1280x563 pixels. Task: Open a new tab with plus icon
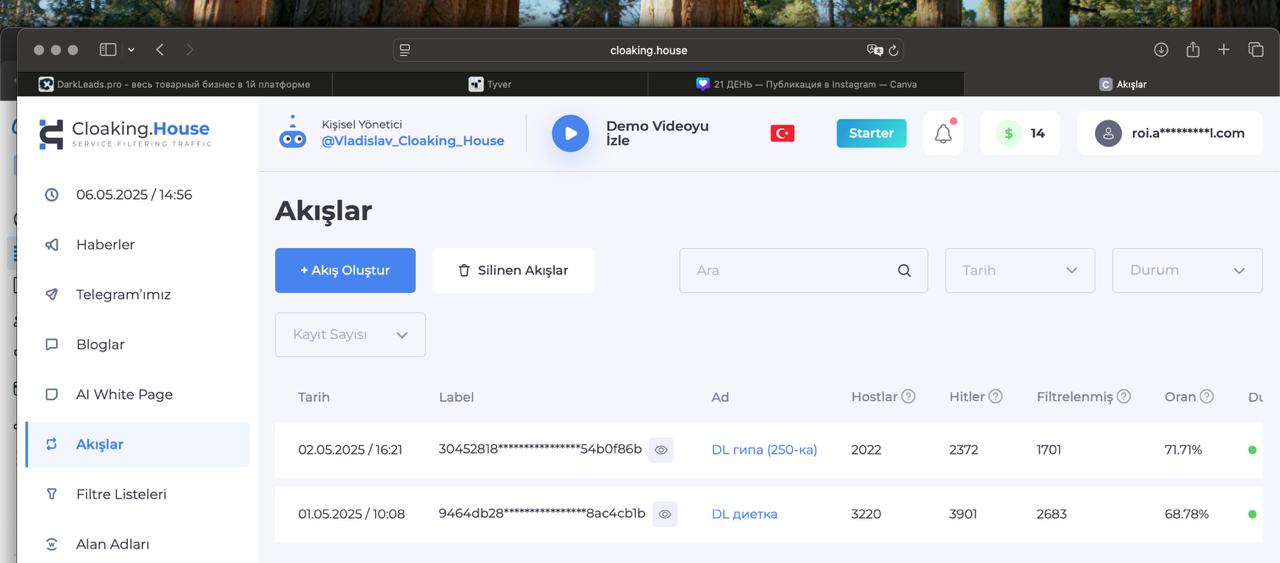(1224, 49)
